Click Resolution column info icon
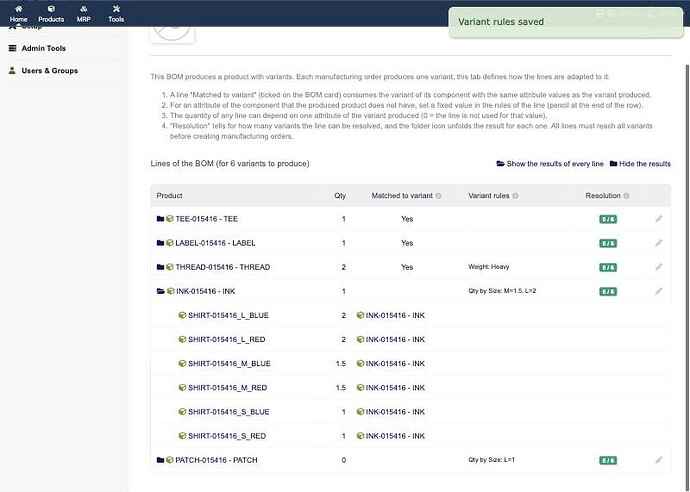Screen dimensions: 690x492 (626, 196)
